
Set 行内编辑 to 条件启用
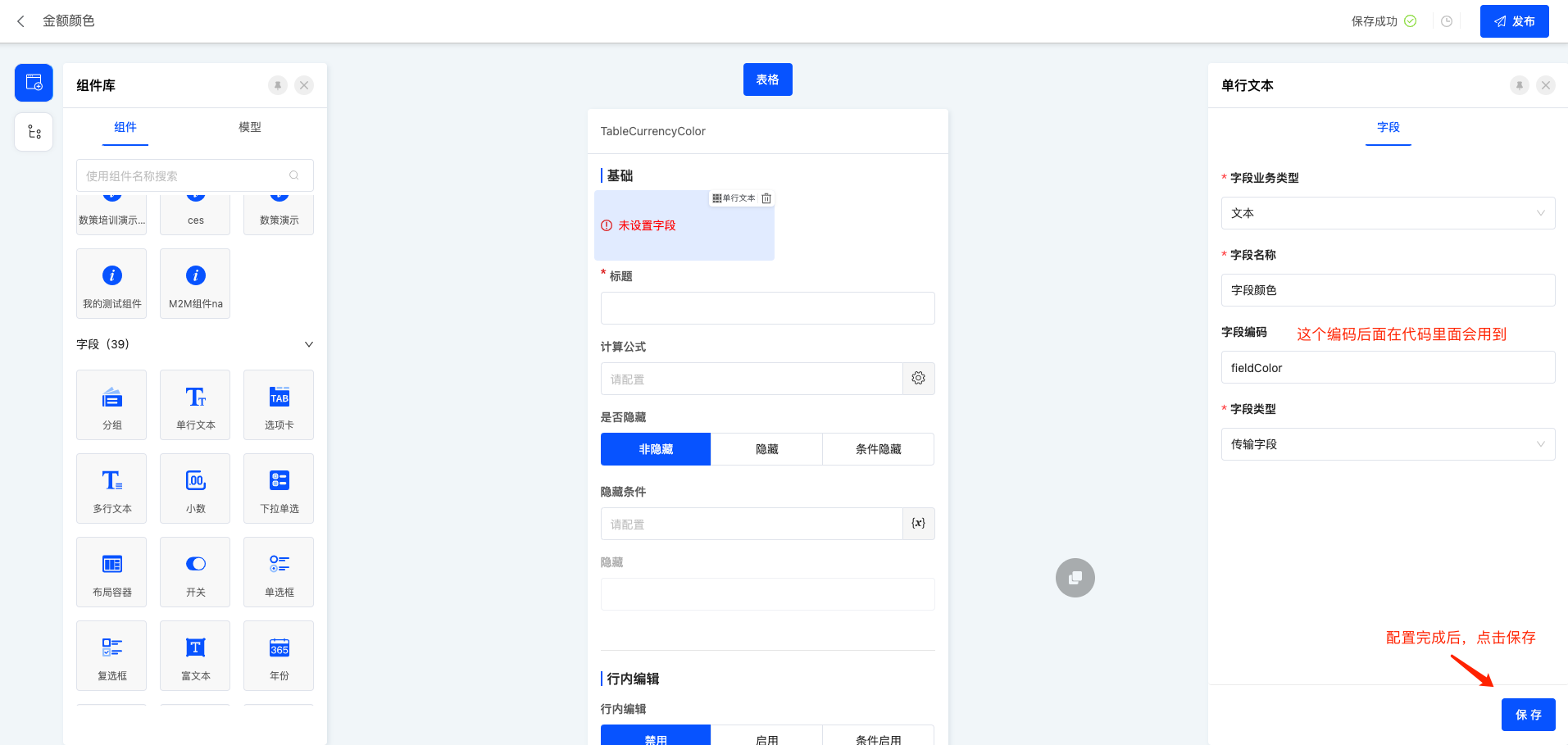[878, 735]
